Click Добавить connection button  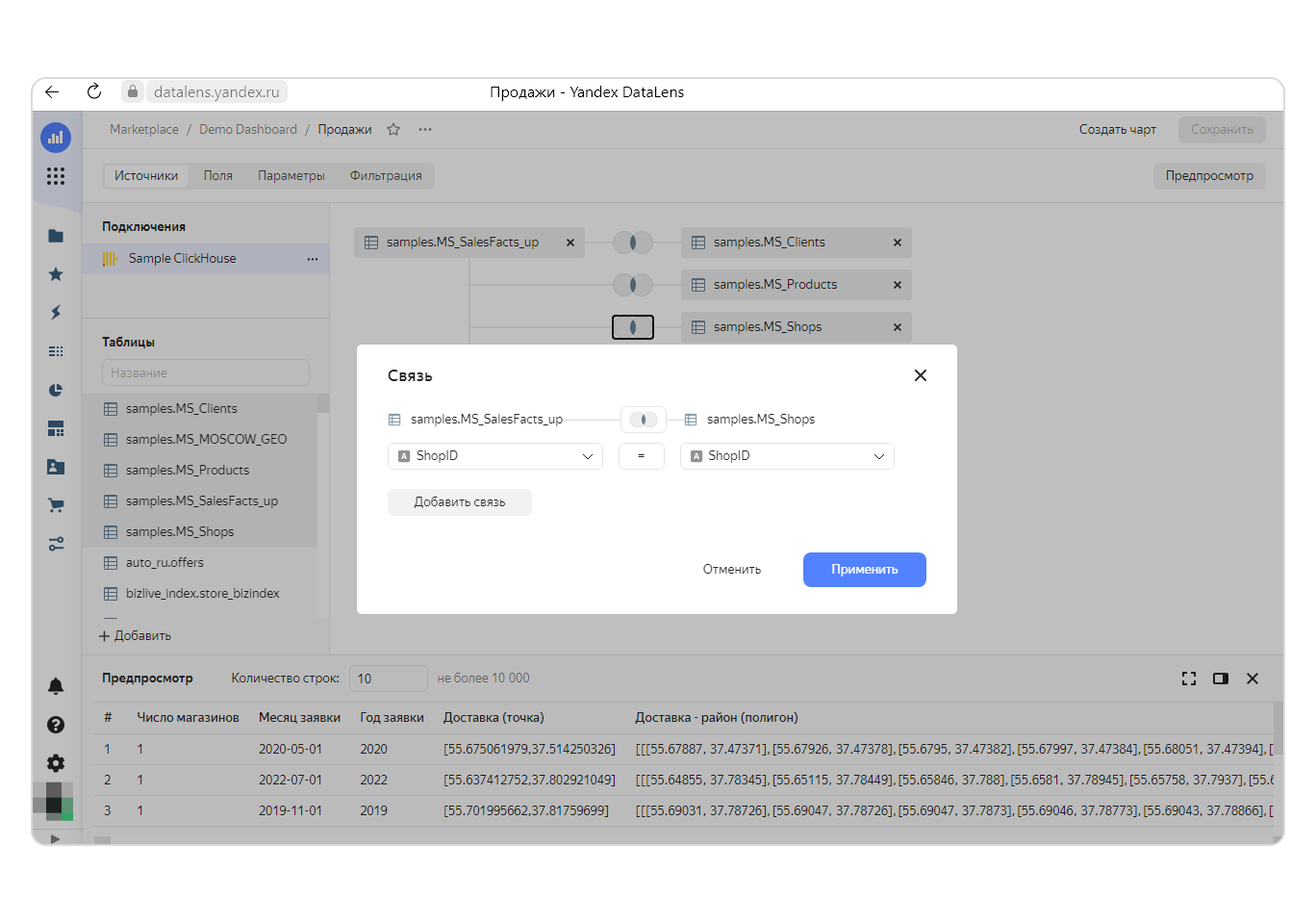pos(136,636)
